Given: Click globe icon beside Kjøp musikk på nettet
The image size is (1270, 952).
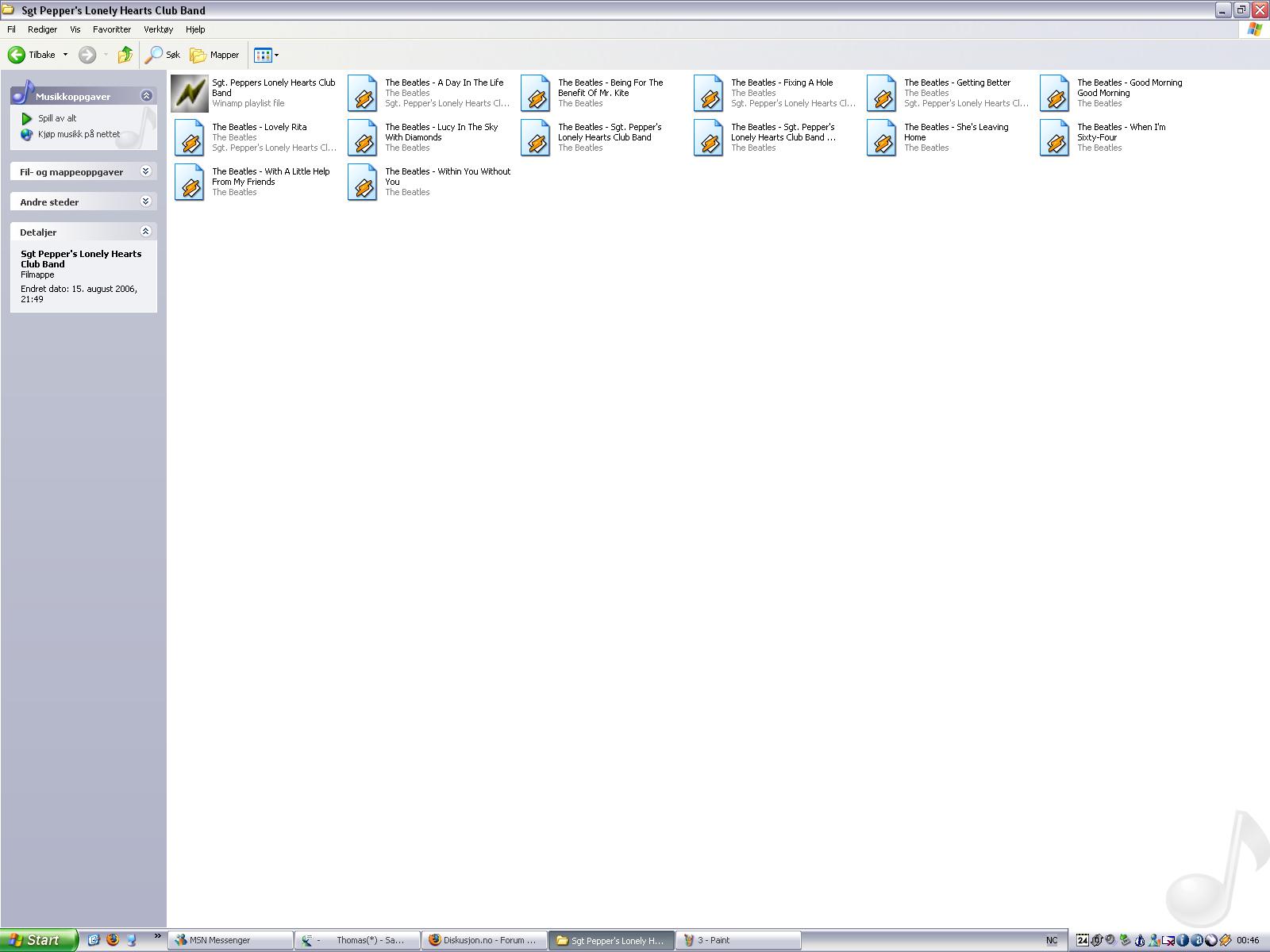Looking at the screenshot, I should tap(27, 134).
